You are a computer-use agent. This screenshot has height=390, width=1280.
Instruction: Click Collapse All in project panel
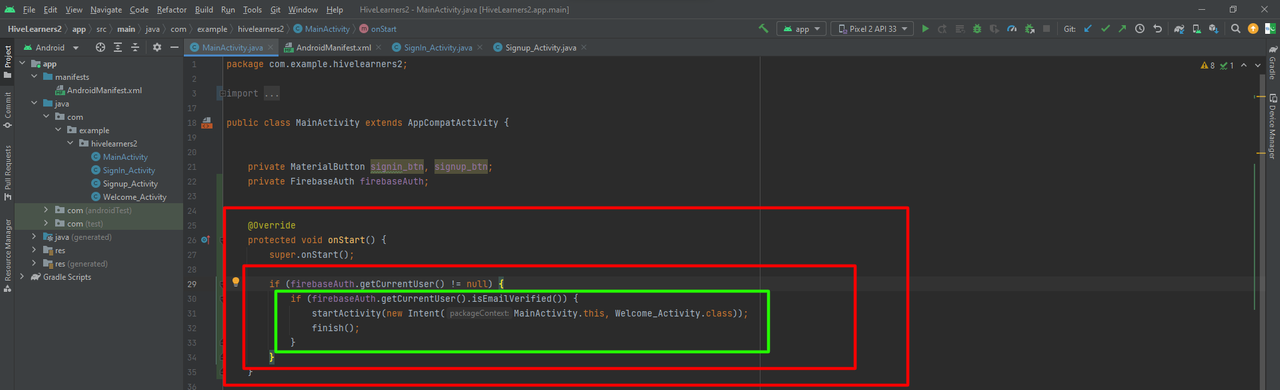point(136,47)
